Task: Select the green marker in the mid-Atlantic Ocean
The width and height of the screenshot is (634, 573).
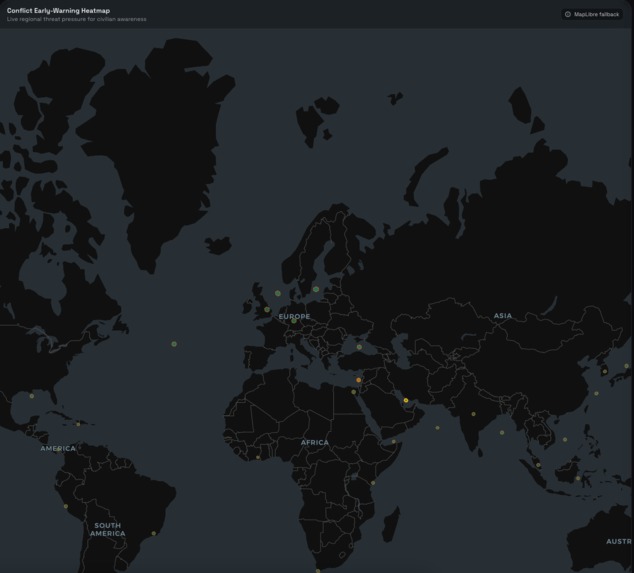Action: coord(174,344)
